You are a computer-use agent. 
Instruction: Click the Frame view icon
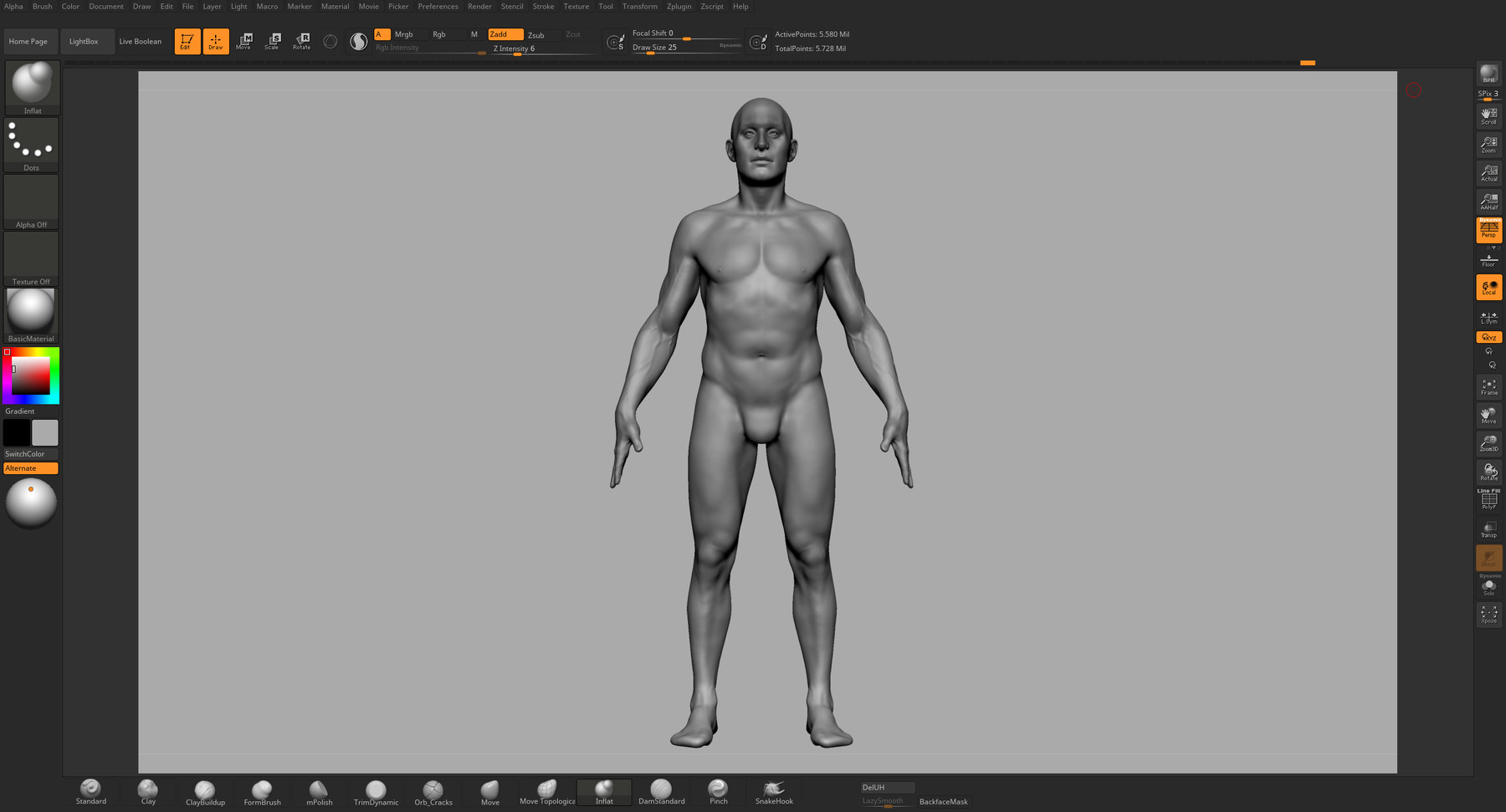click(x=1488, y=387)
